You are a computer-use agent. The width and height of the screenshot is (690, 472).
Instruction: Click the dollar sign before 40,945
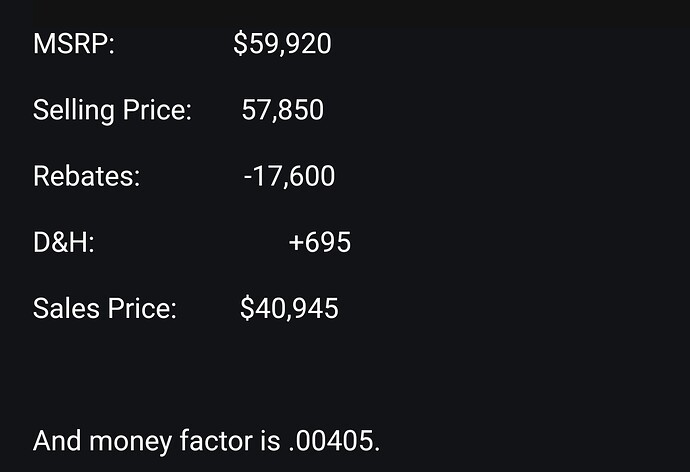247,308
